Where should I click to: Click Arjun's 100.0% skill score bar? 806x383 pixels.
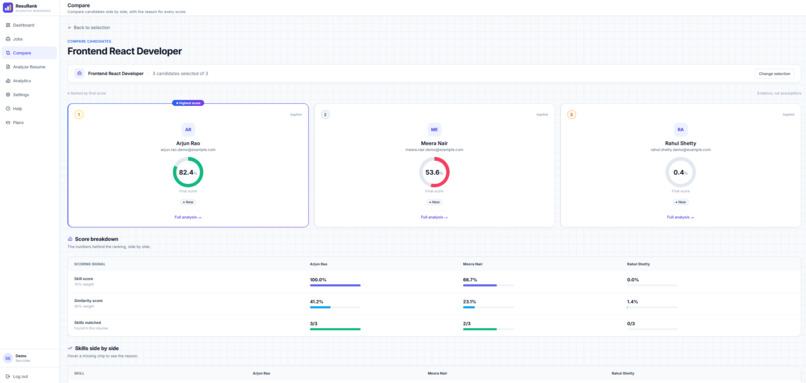point(335,285)
